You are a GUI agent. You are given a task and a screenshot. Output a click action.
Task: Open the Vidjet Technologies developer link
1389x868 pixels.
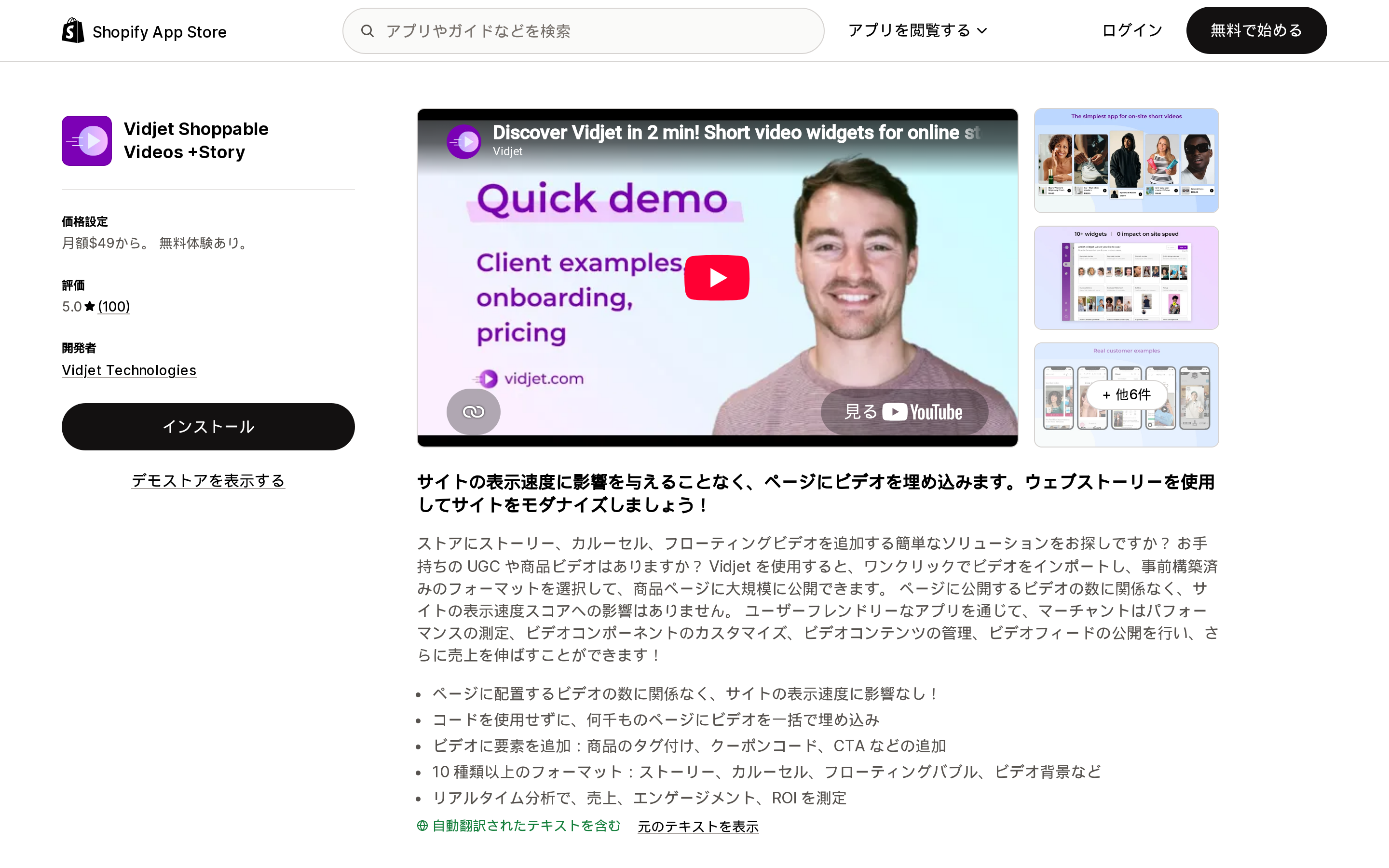tap(129, 370)
